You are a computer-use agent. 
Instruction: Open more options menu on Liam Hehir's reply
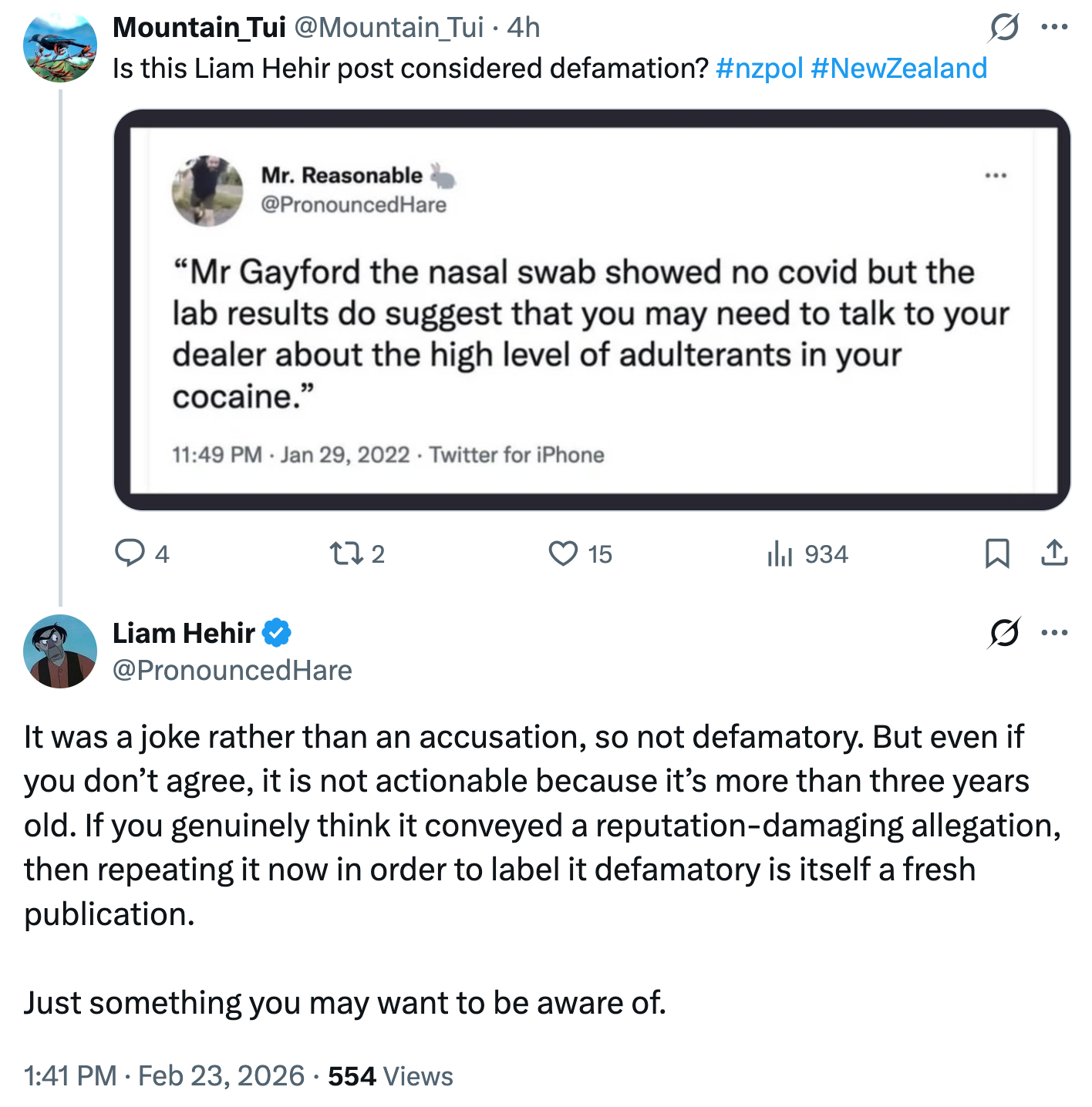pos(1054,633)
